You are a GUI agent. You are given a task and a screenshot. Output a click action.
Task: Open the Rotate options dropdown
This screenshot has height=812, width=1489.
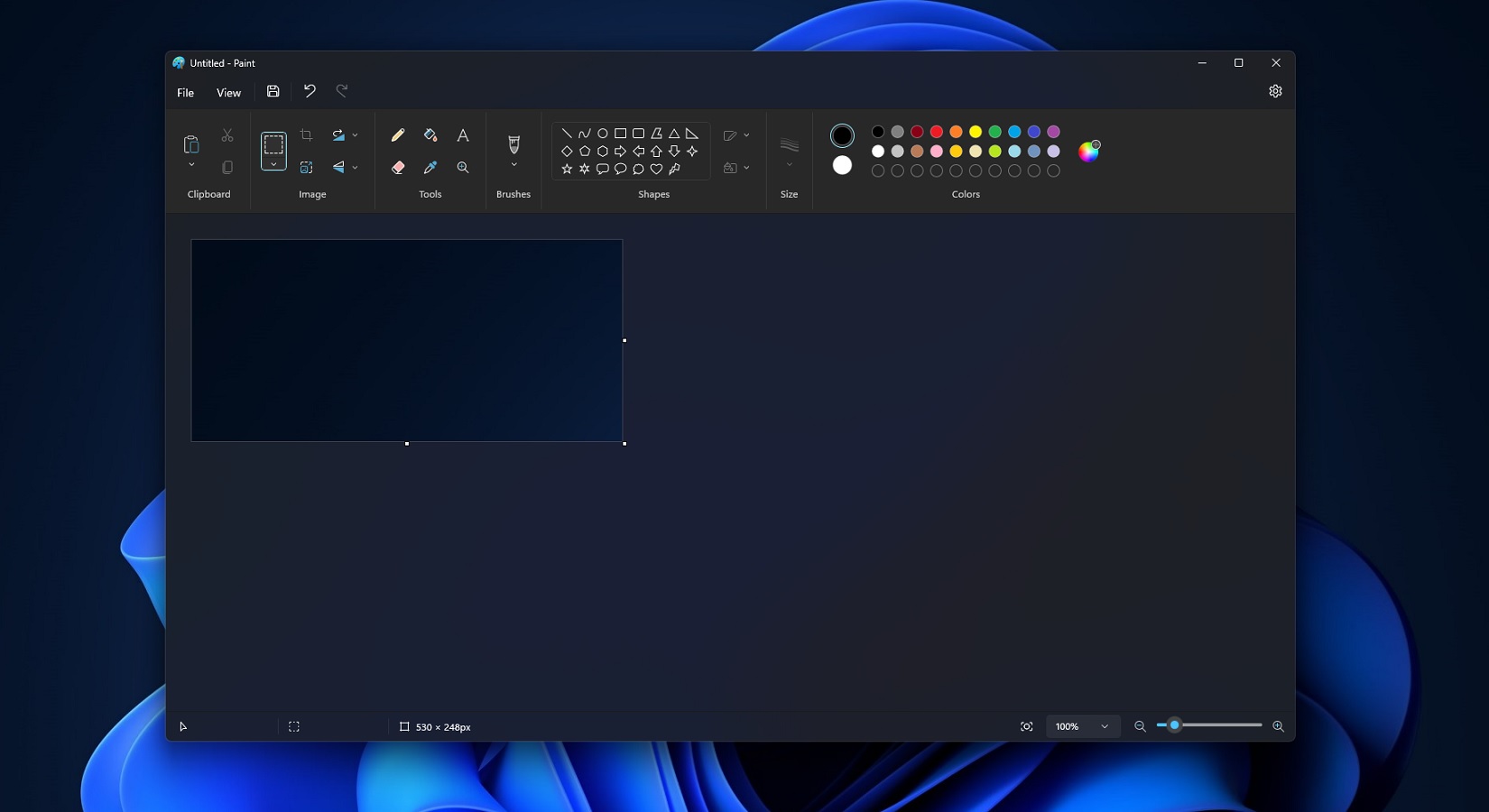tap(354, 134)
